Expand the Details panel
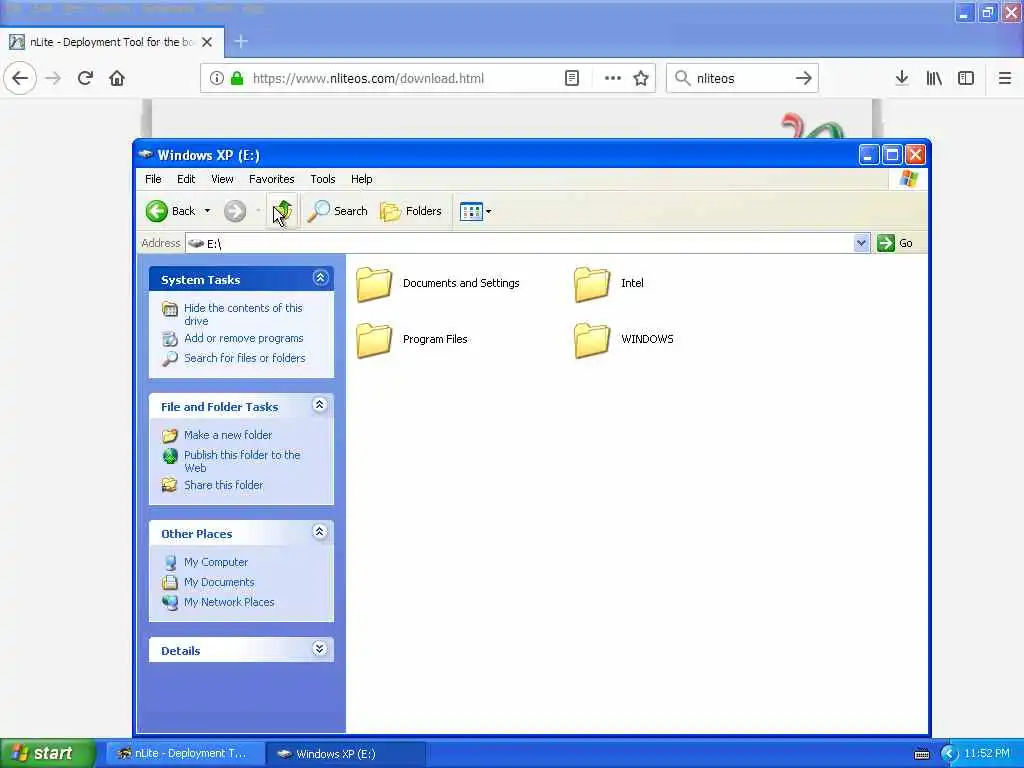The height and width of the screenshot is (768, 1024). pos(319,648)
